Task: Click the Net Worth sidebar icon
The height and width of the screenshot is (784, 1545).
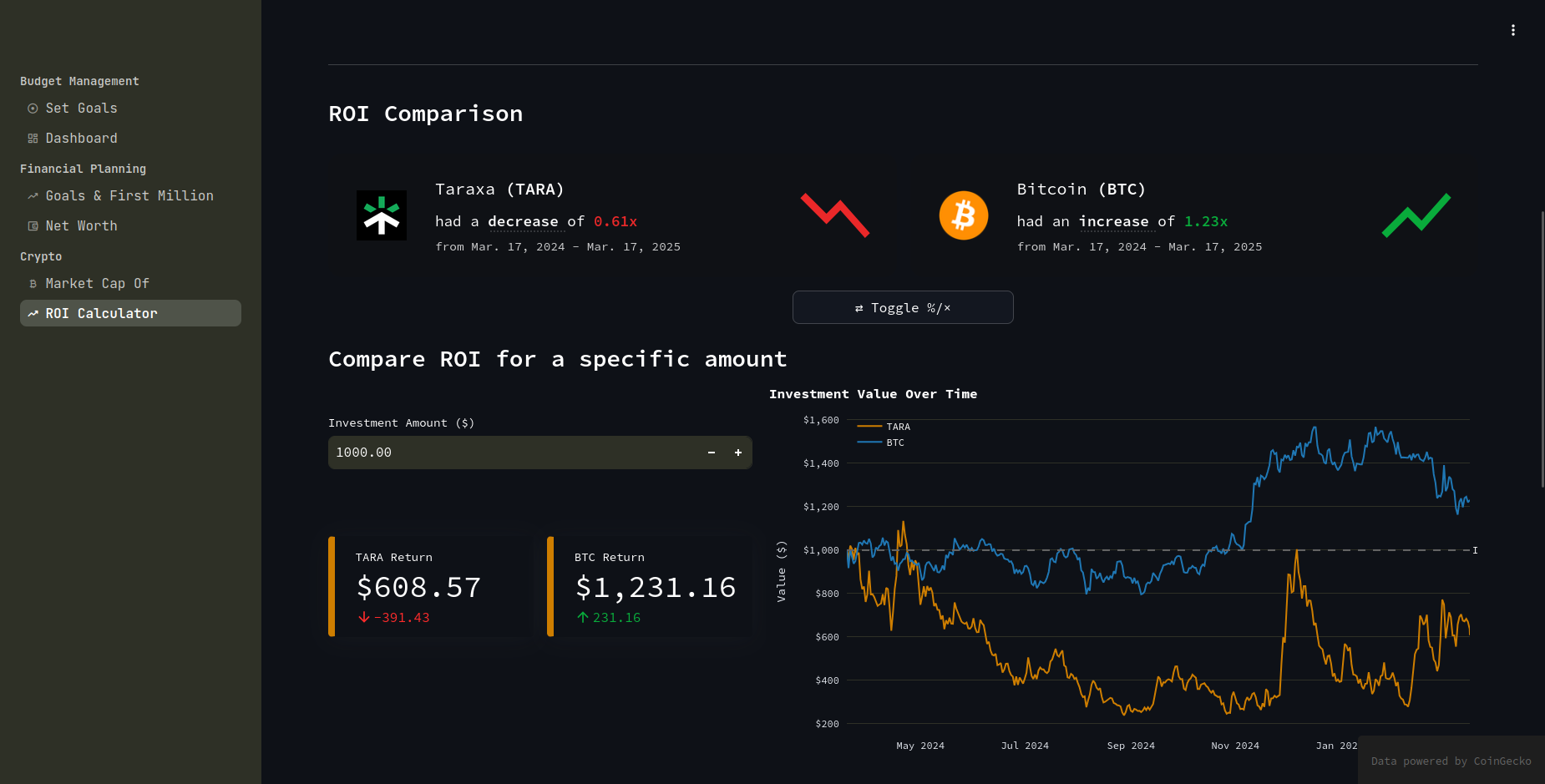Action: tap(32, 225)
